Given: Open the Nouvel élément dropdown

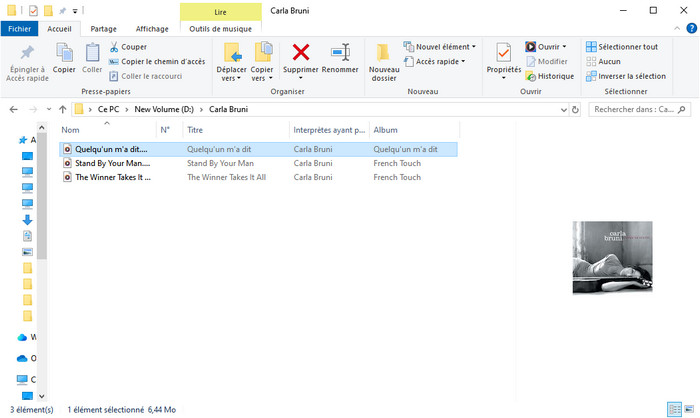Looking at the screenshot, I should pyautogui.click(x=440, y=47).
